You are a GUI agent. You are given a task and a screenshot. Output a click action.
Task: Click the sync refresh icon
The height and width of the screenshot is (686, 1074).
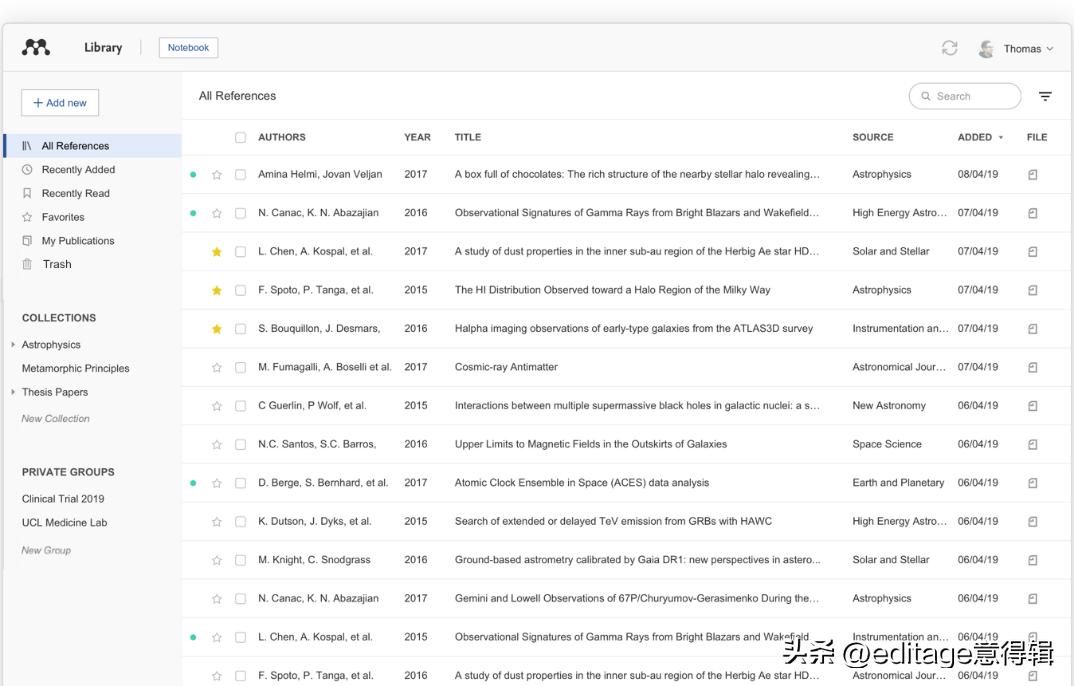[949, 48]
